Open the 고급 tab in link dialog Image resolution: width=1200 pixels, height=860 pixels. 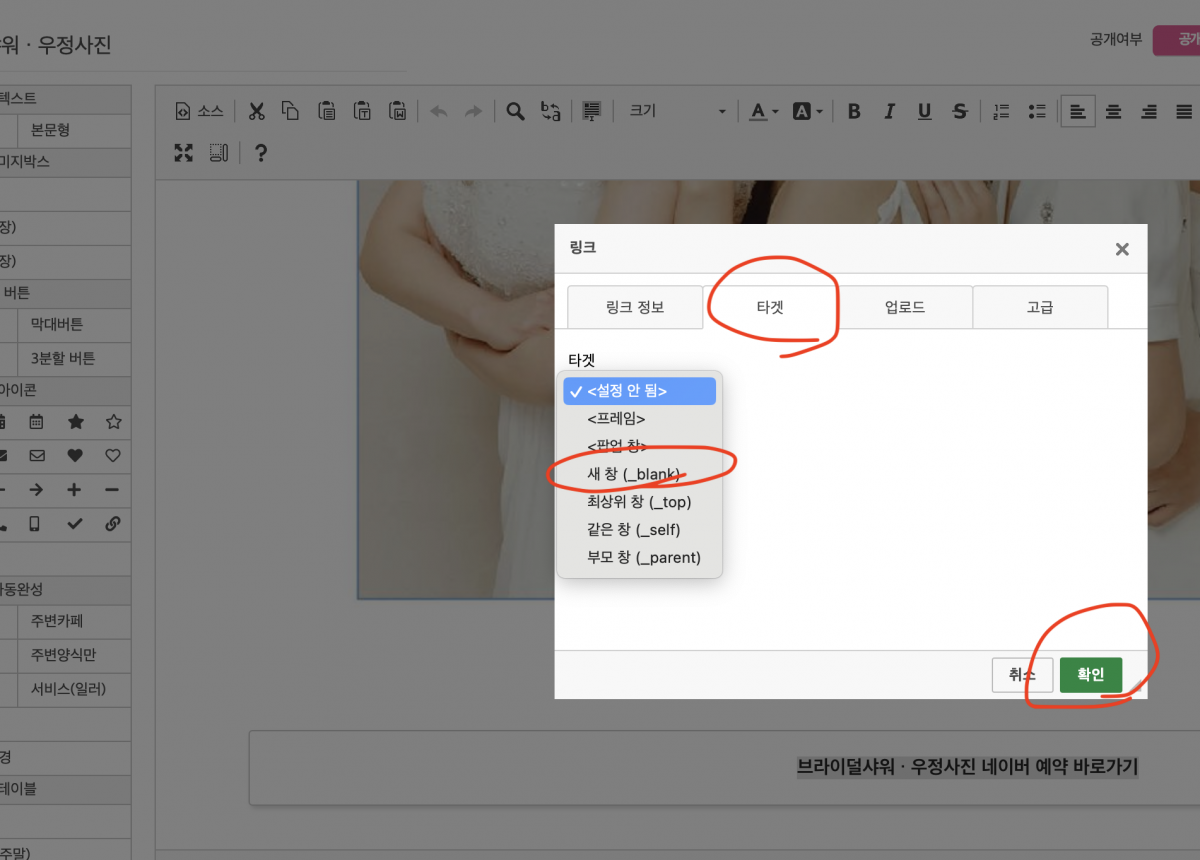pos(1039,307)
